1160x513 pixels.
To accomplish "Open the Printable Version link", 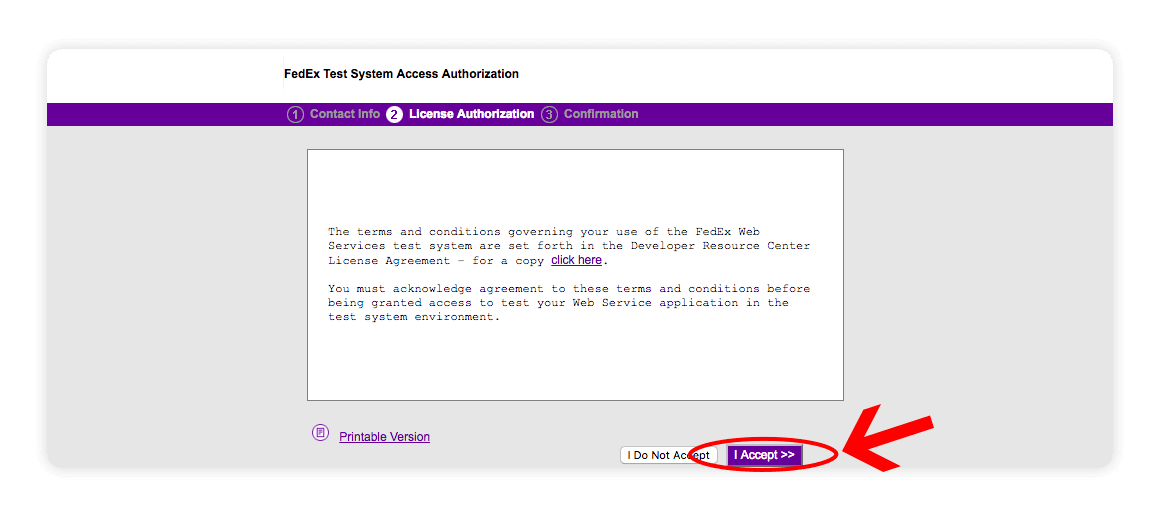I will click(x=384, y=437).
